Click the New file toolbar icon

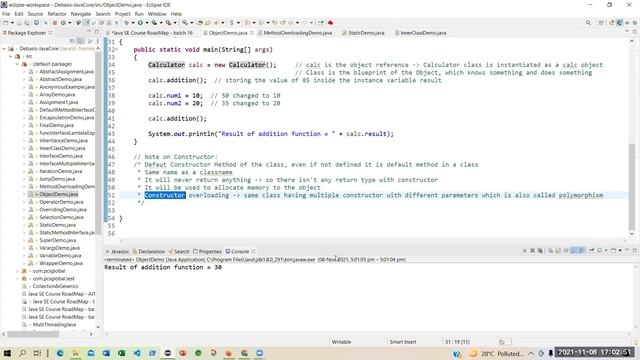pos(5,23)
